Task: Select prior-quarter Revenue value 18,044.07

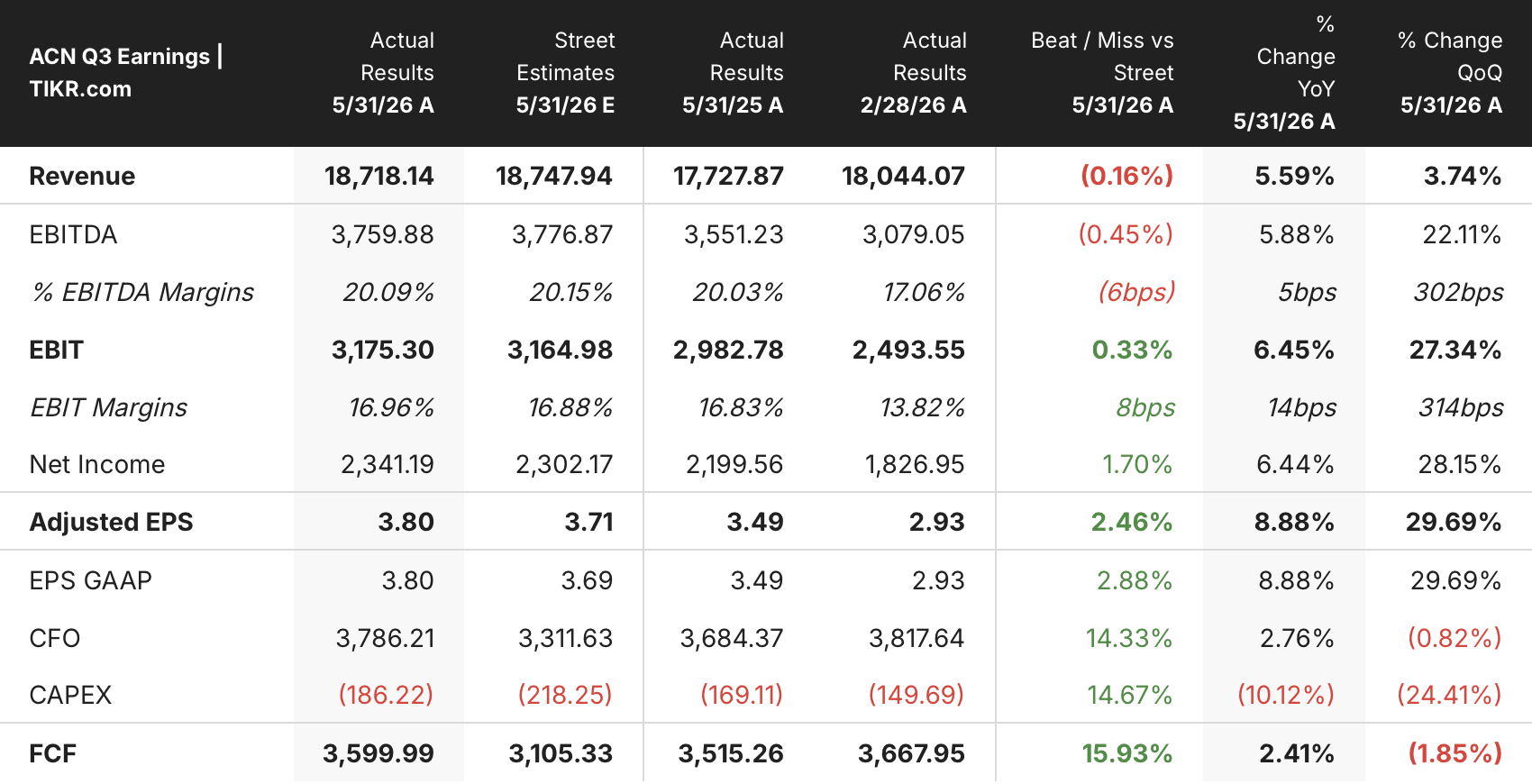Action: point(903,176)
